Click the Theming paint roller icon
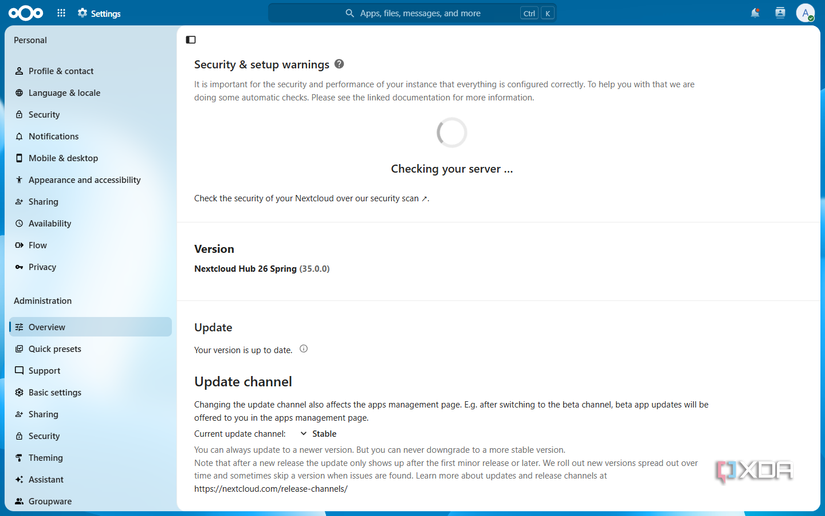Screen dimensions: 825x516 click(x=19, y=458)
